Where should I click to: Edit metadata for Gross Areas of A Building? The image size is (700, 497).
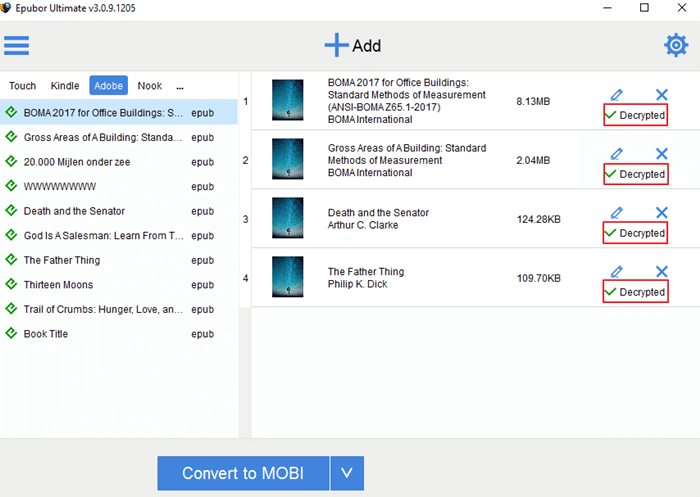(616, 154)
